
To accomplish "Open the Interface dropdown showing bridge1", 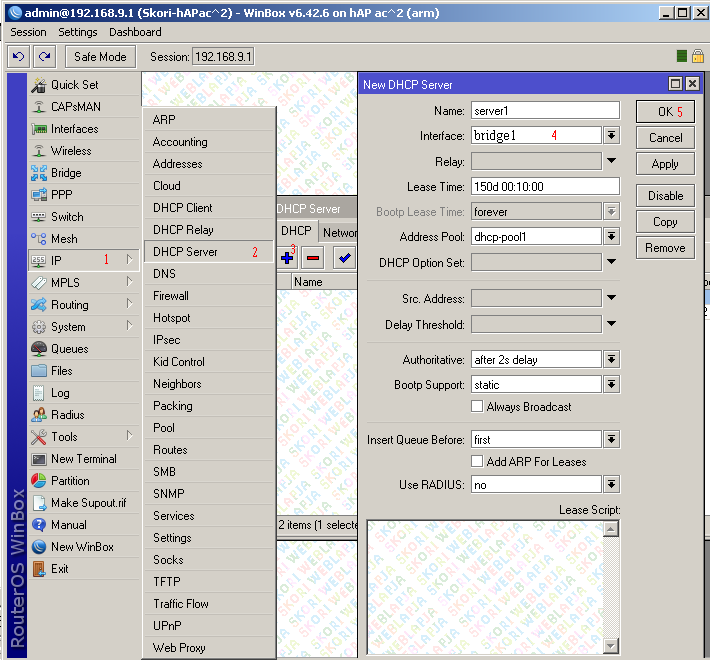I will coord(611,135).
